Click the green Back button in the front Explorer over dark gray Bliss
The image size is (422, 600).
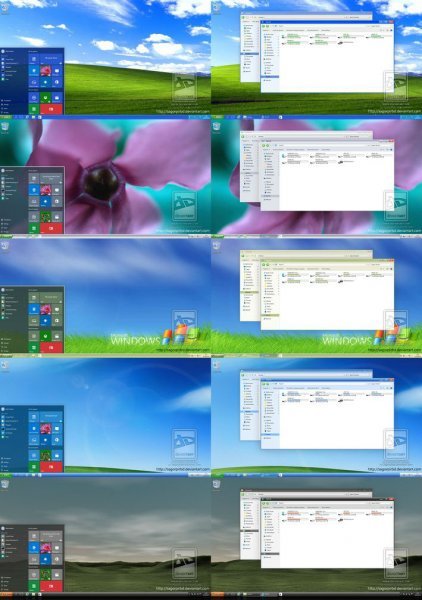point(264,504)
